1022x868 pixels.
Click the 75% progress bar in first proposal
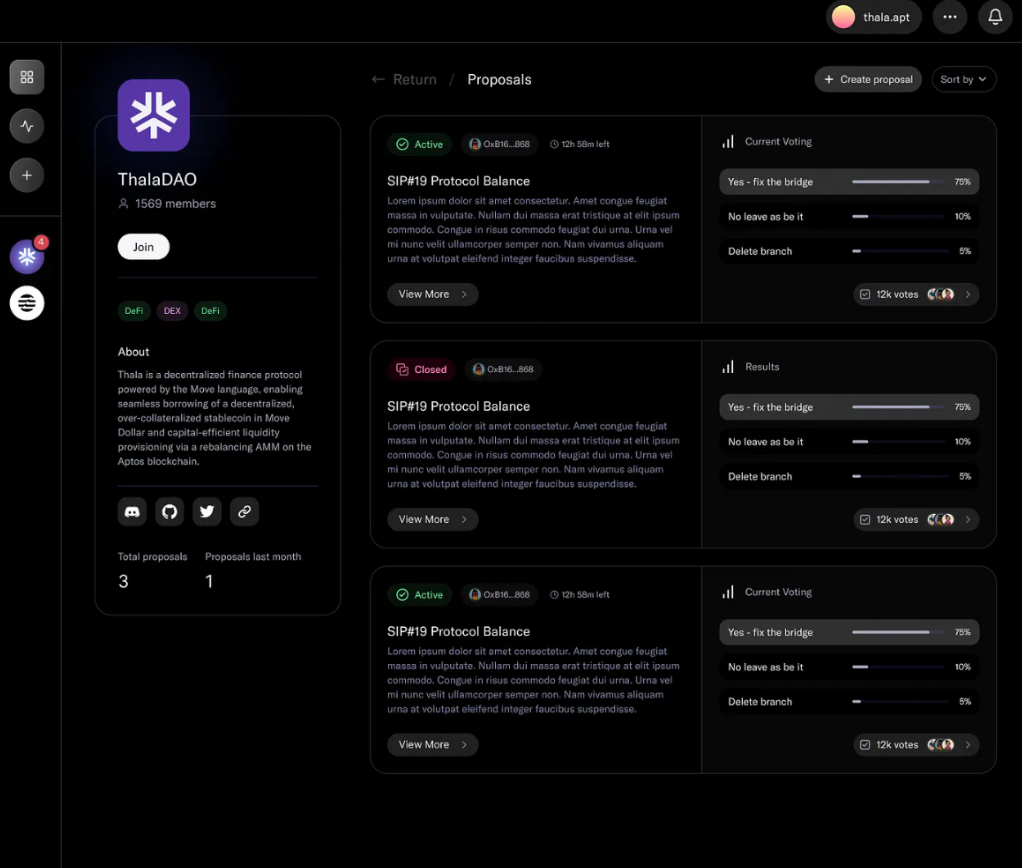pyautogui.click(x=898, y=182)
